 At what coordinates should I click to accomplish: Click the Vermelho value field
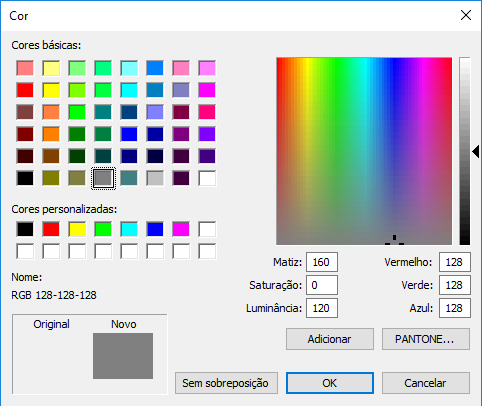point(455,262)
